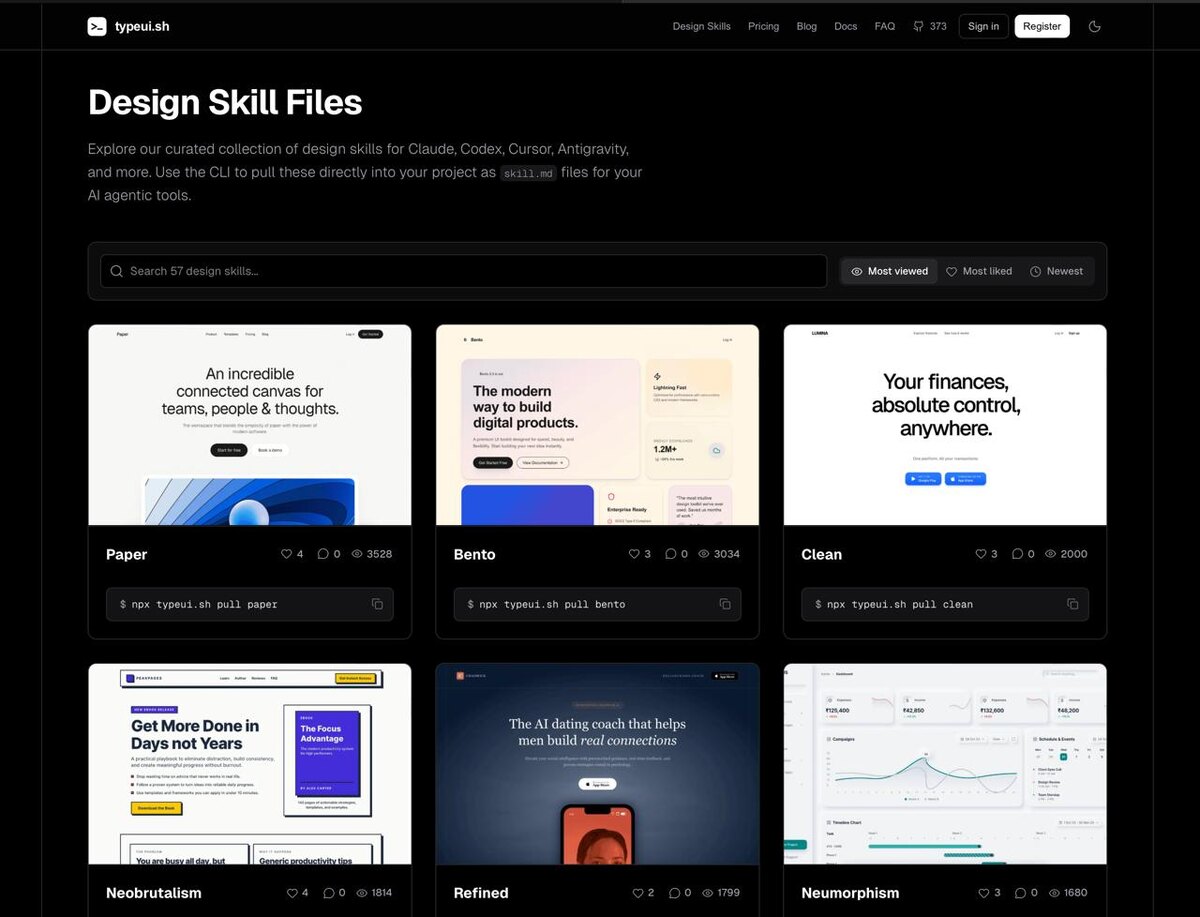Open the Bento preview thumbnail
Screen dimensions: 1200x917
(x=597, y=425)
